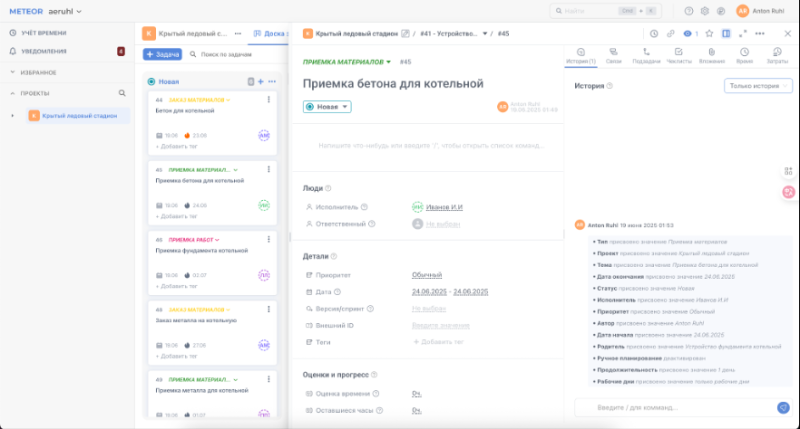Choose Ответственный Не выбран
The width and height of the screenshot is (800, 429).
(x=443, y=224)
